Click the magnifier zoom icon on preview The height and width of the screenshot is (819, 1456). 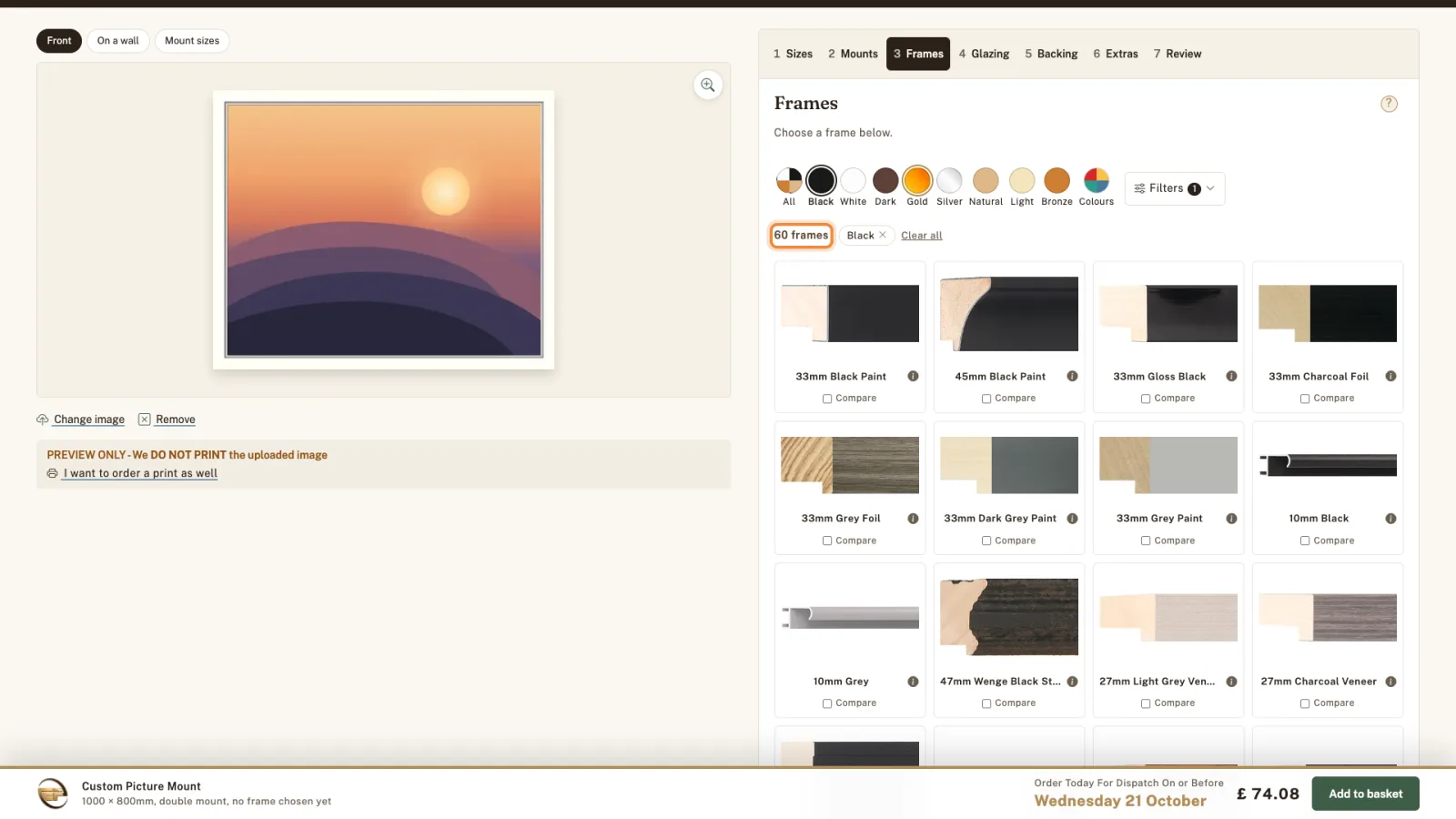click(x=708, y=86)
